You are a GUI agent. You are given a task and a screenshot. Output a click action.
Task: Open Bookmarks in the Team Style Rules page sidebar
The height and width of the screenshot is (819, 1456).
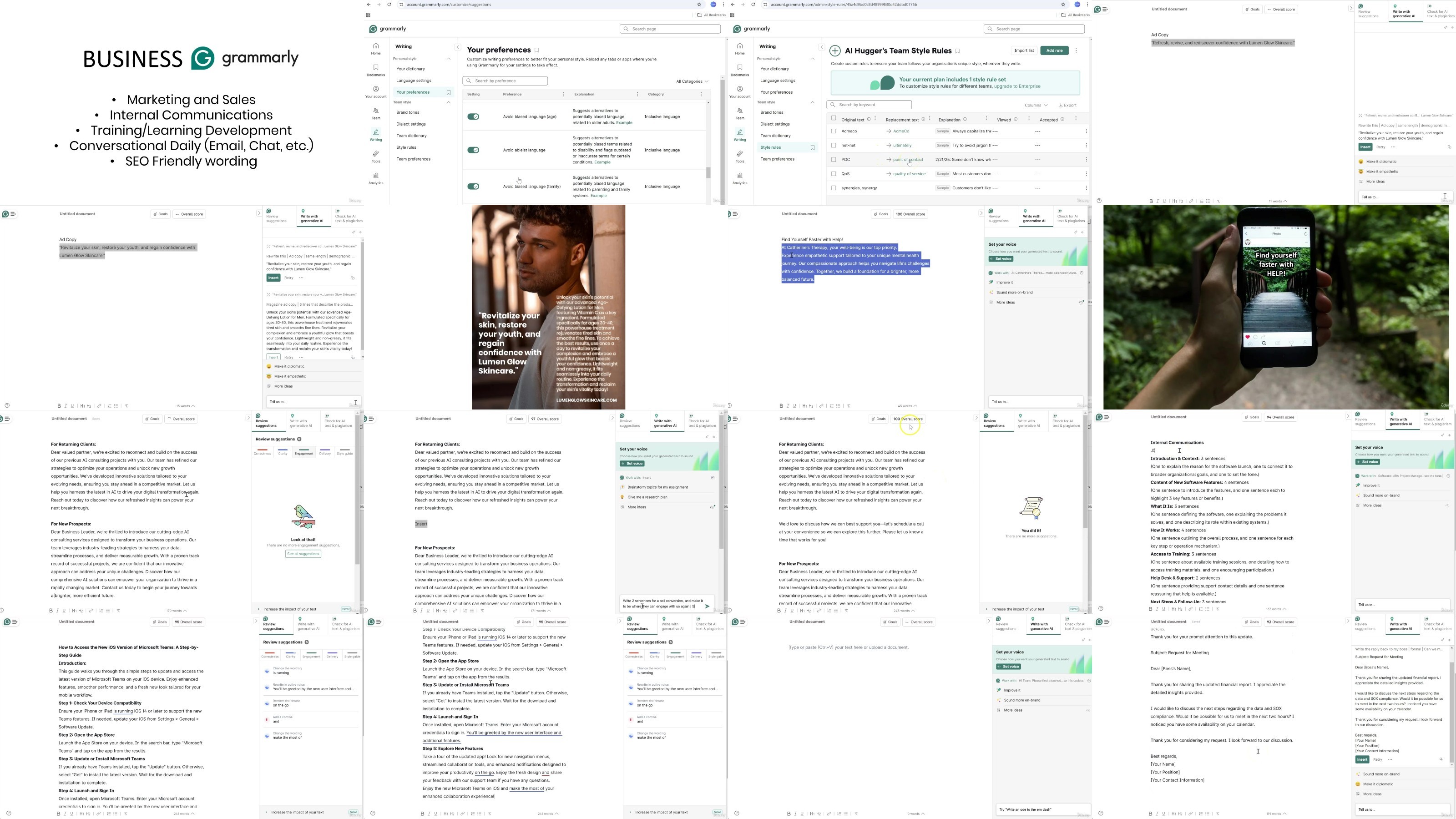point(739,70)
